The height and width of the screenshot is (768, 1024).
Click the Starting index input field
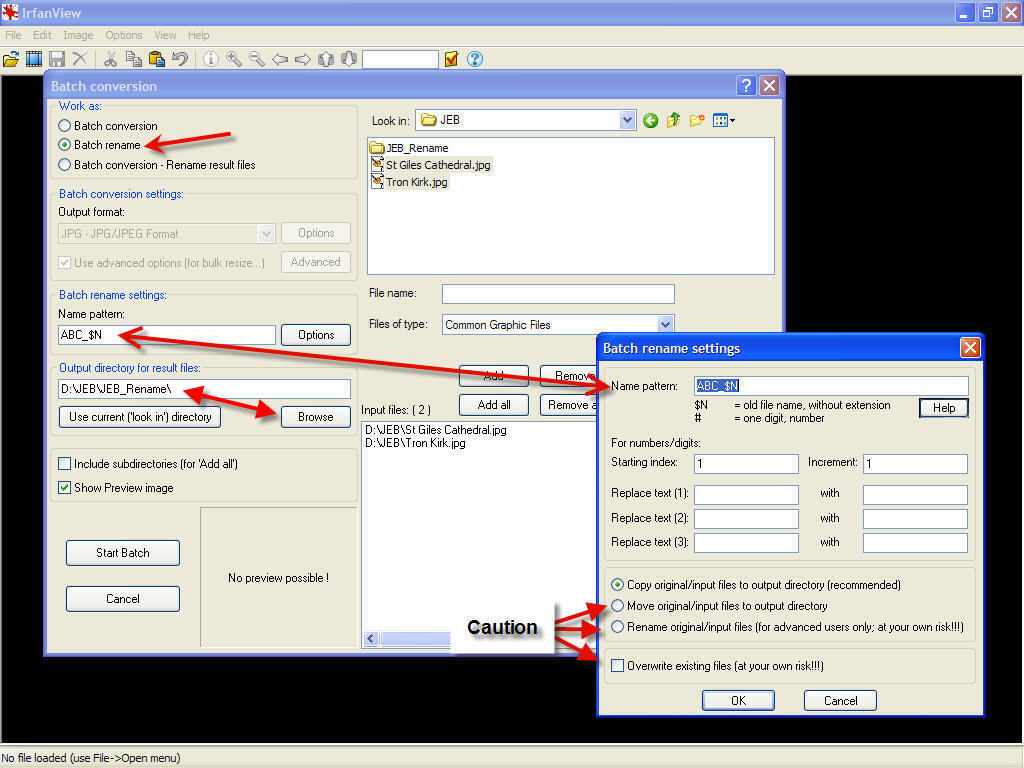746,464
